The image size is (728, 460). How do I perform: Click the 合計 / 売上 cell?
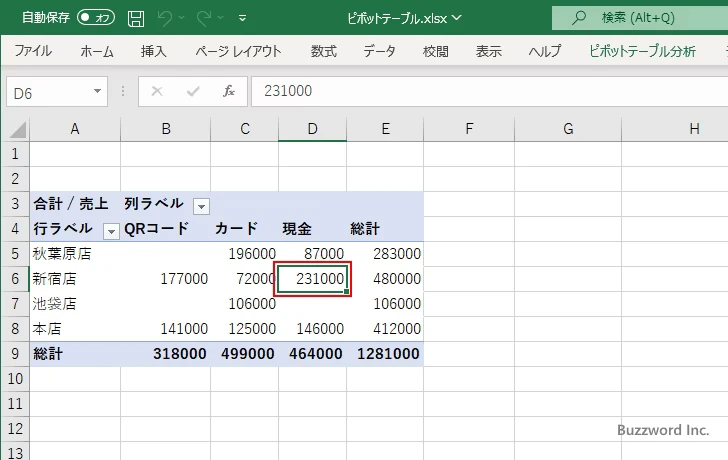tap(75, 204)
